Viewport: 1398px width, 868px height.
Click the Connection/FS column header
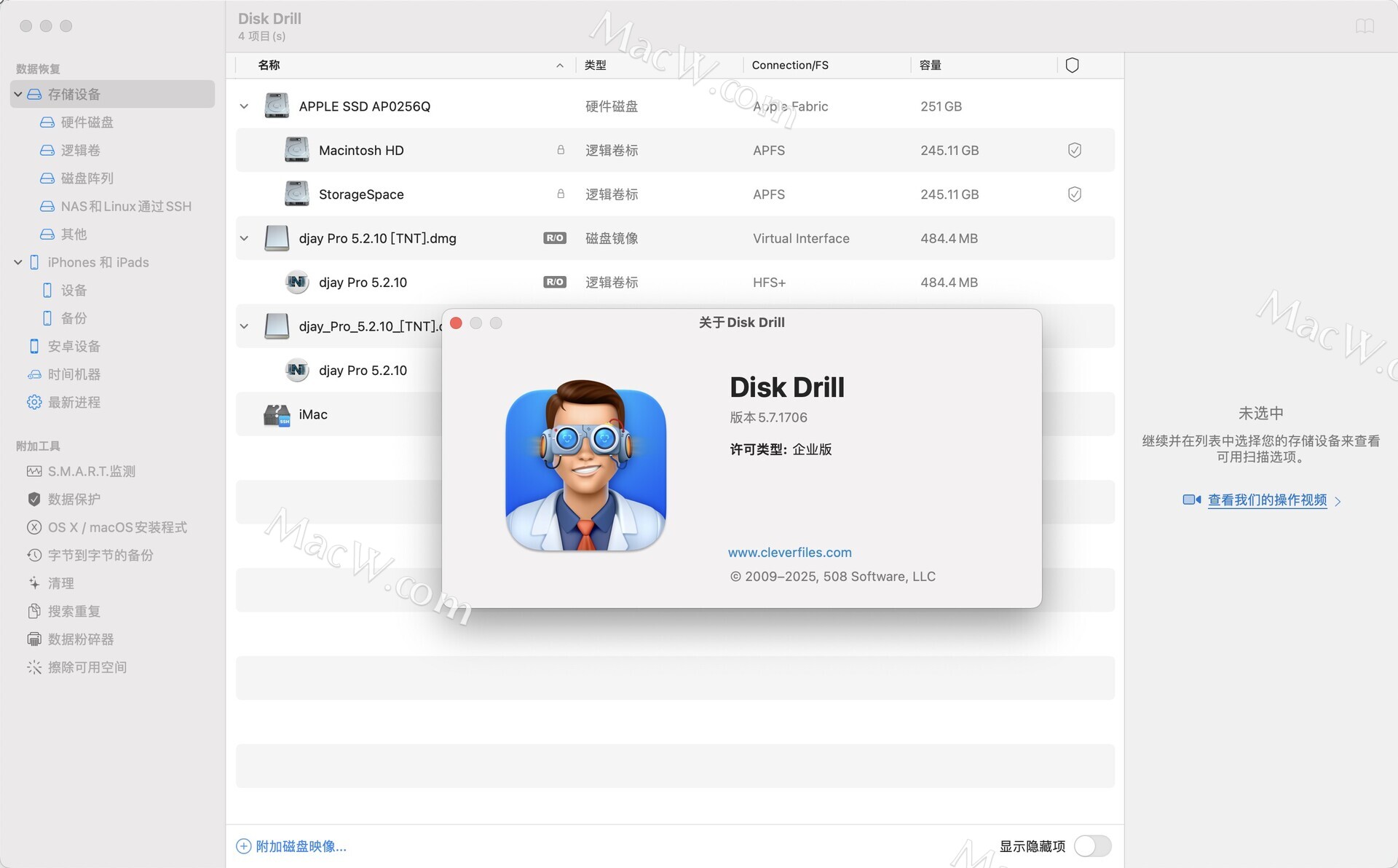[790, 66]
